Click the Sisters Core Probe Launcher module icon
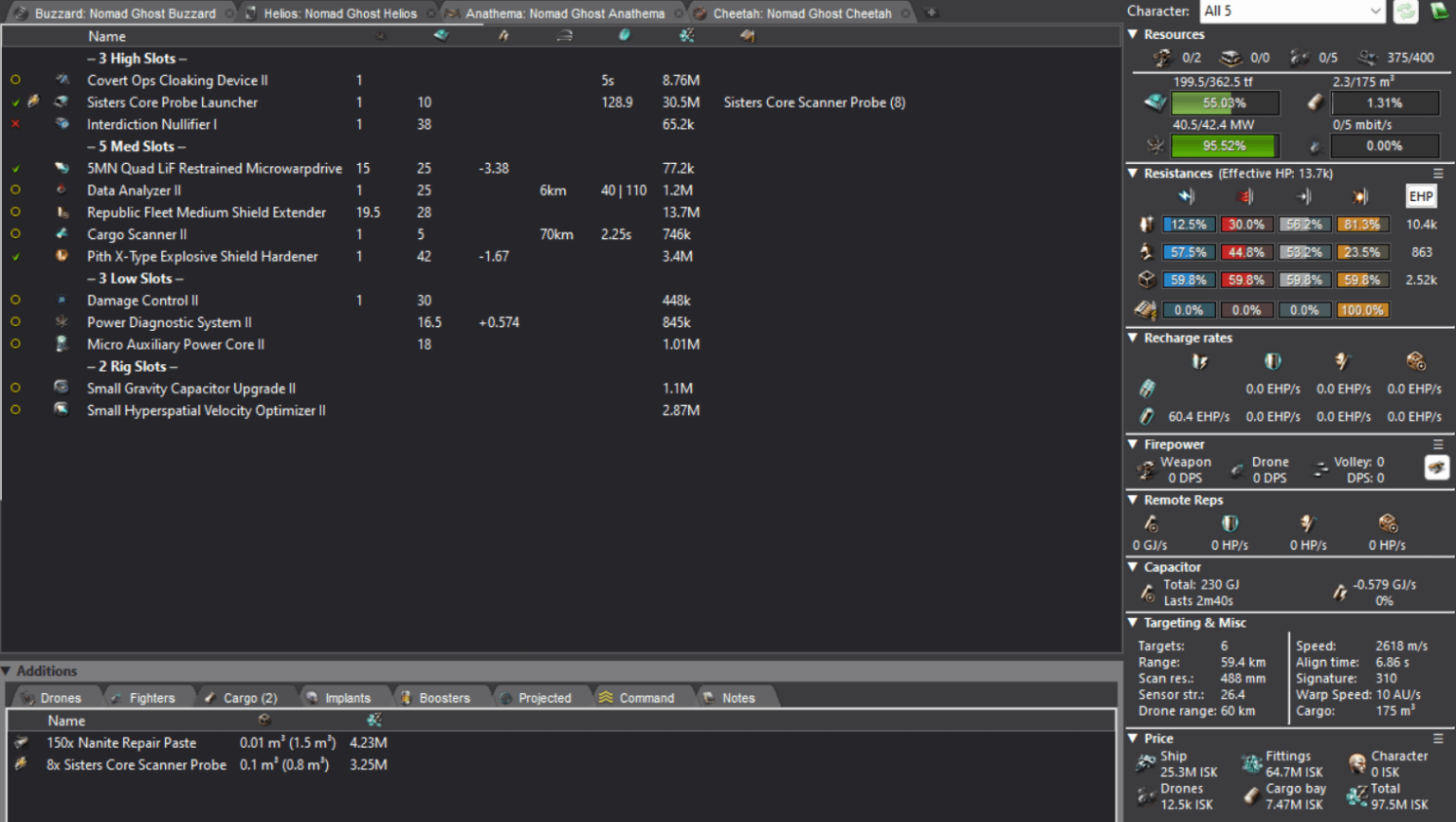Viewport: 1456px width, 822px height. point(62,101)
